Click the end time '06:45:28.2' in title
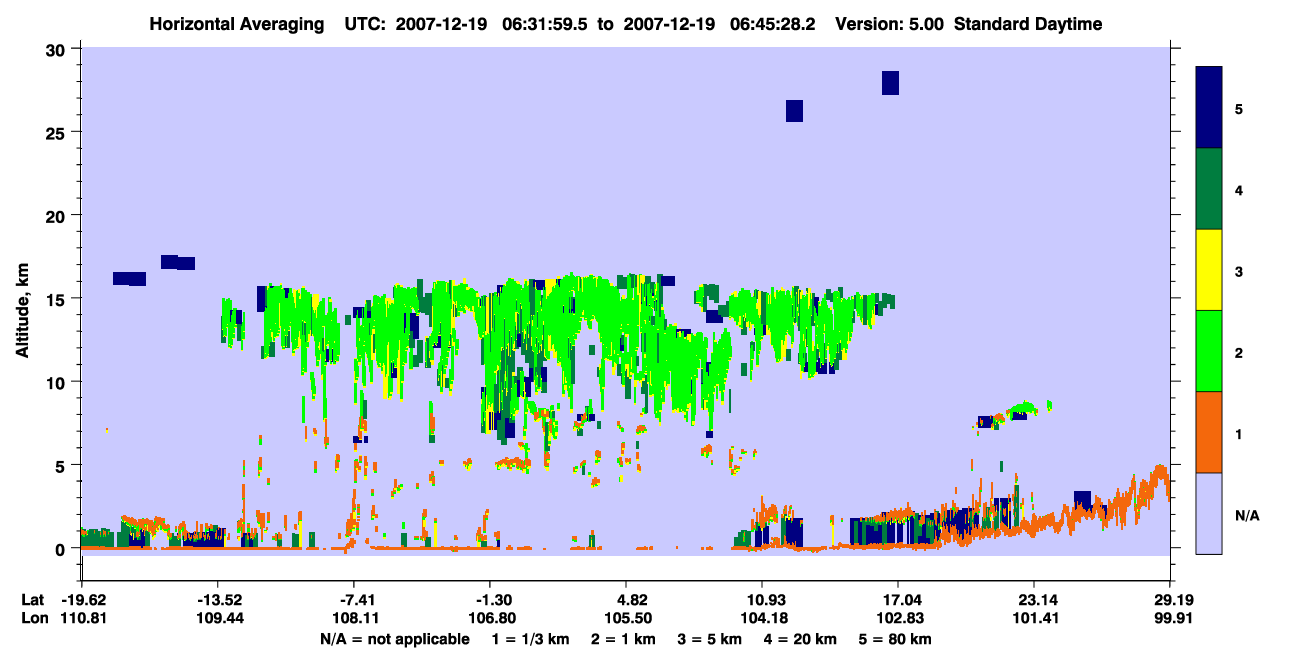1300x667 pixels. 775,24
